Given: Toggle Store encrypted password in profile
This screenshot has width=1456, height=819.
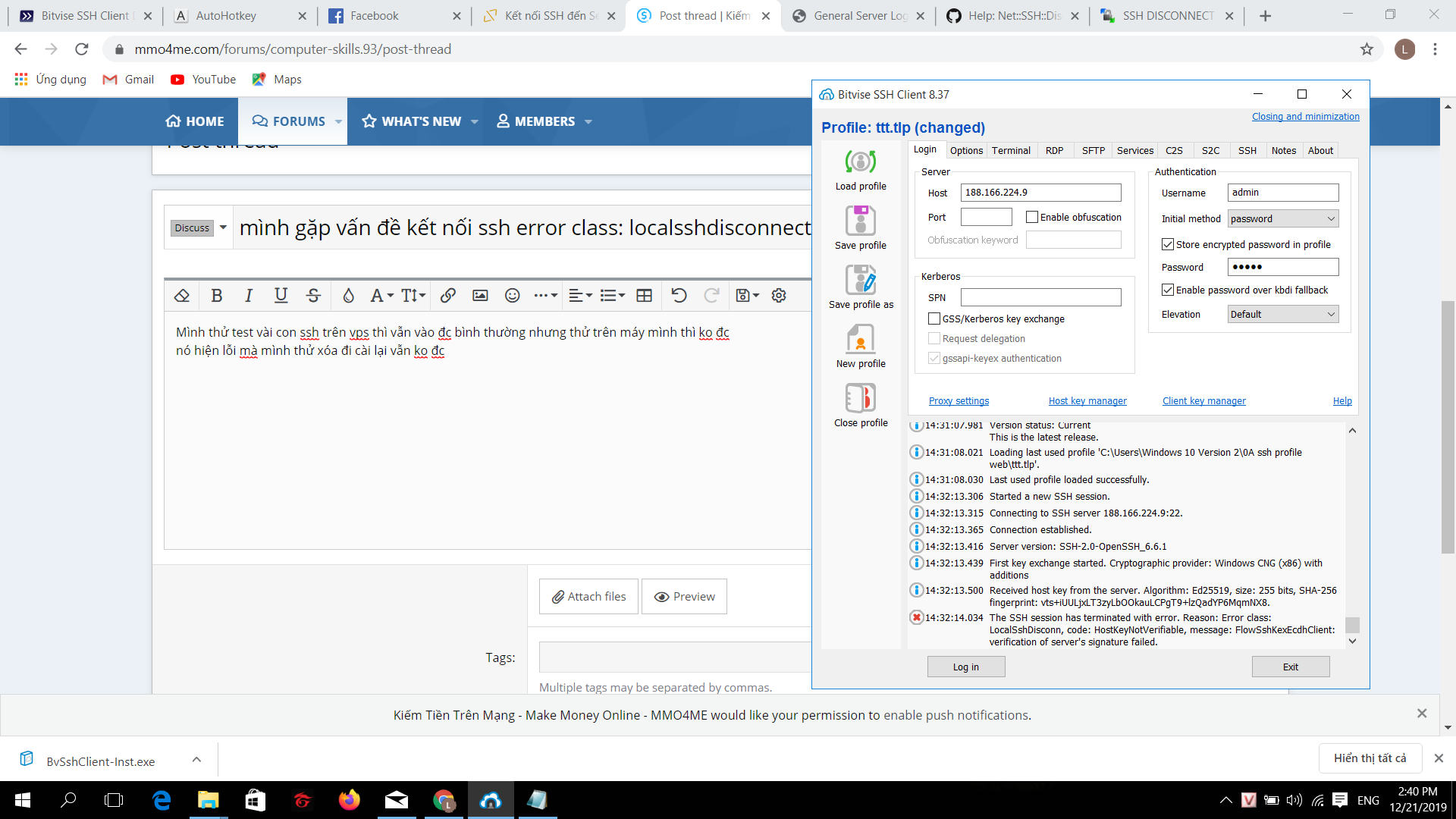Looking at the screenshot, I should coord(1168,244).
